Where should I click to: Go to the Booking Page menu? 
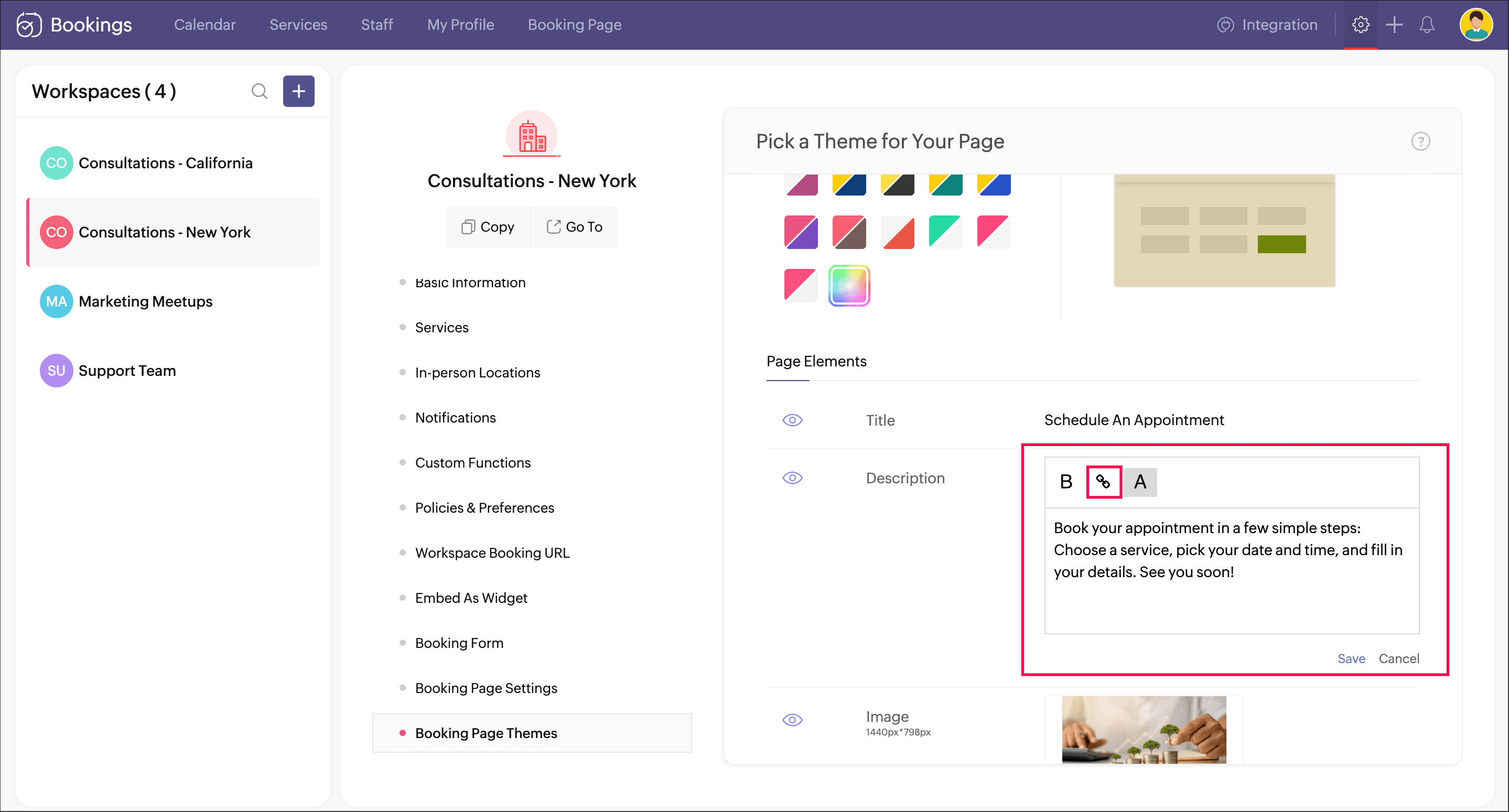point(574,25)
